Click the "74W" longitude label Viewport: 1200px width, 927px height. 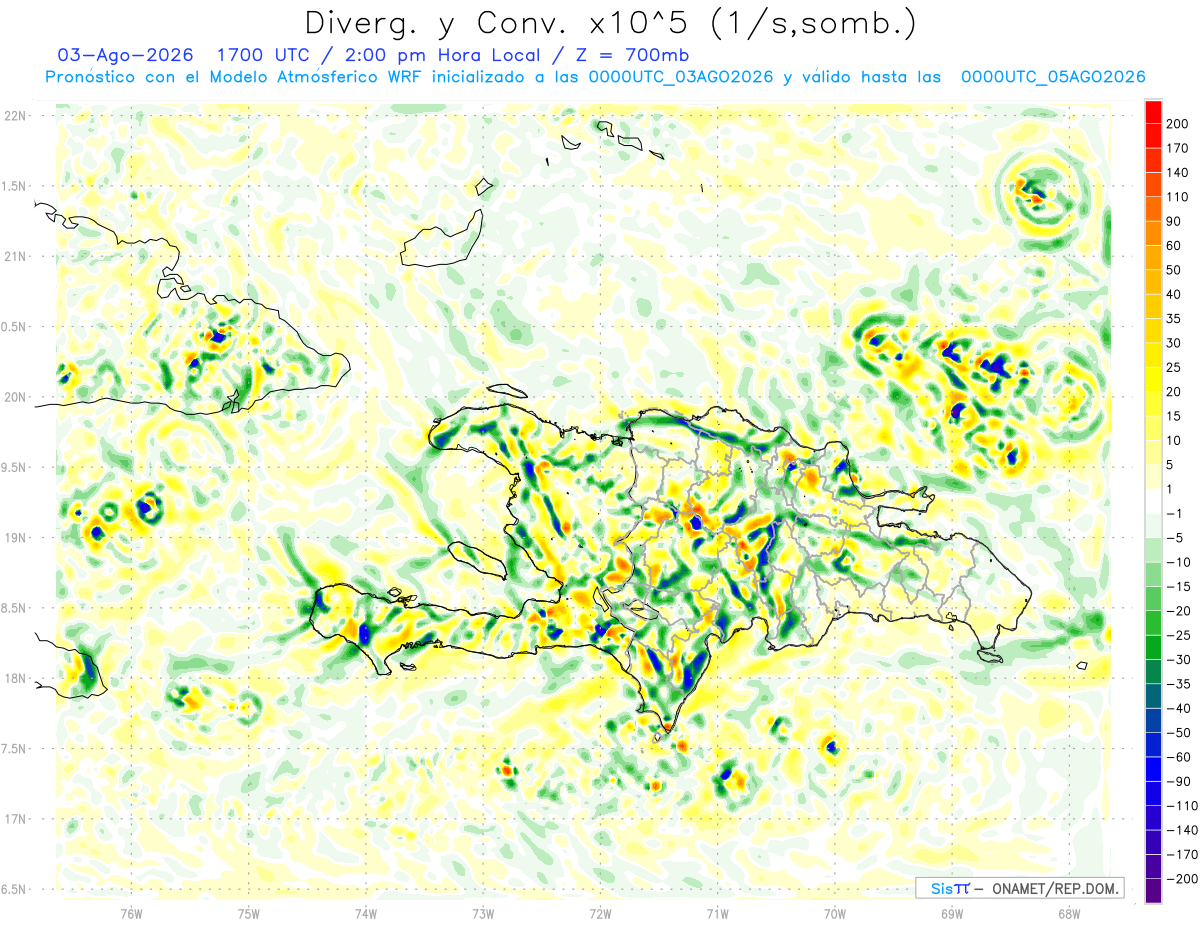(x=366, y=914)
